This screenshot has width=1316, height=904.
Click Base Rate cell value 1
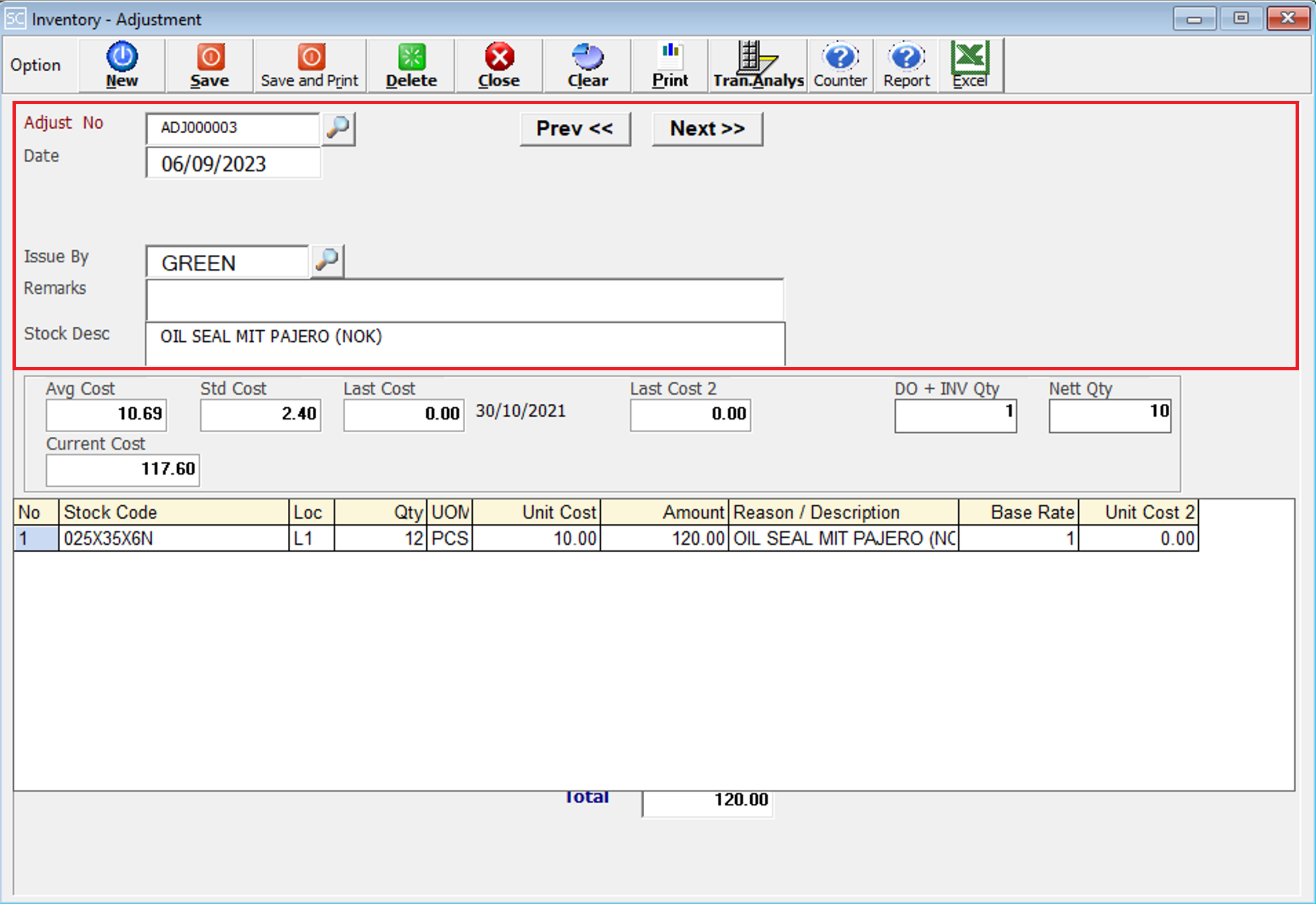point(1018,538)
